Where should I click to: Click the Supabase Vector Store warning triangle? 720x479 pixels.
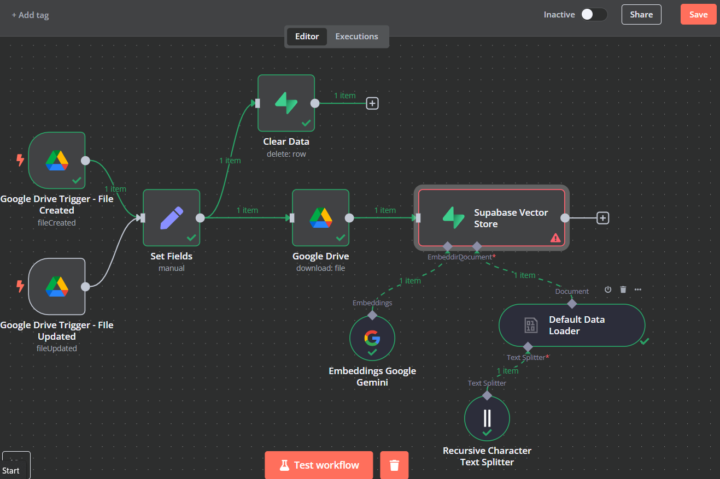point(556,237)
